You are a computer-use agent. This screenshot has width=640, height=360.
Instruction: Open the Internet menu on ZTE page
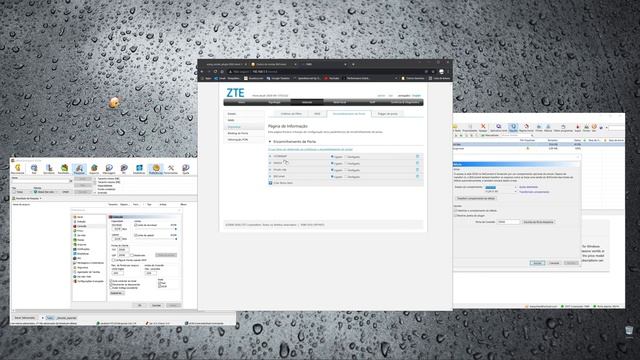pyautogui.click(x=307, y=102)
